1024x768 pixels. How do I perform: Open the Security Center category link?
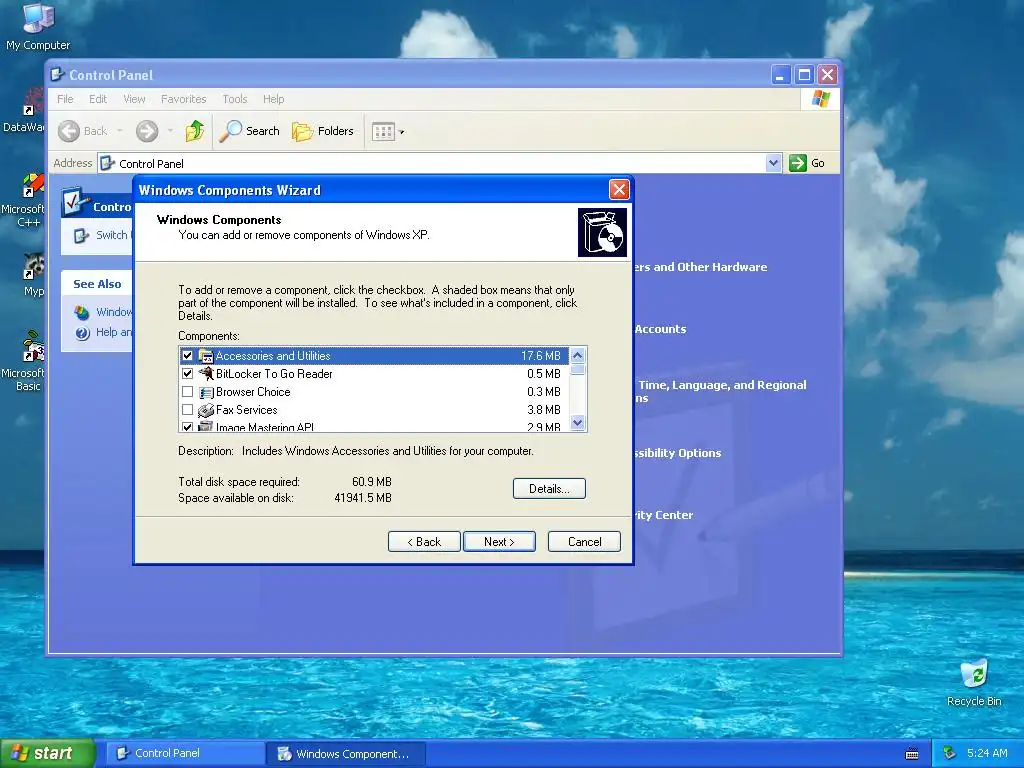664,515
